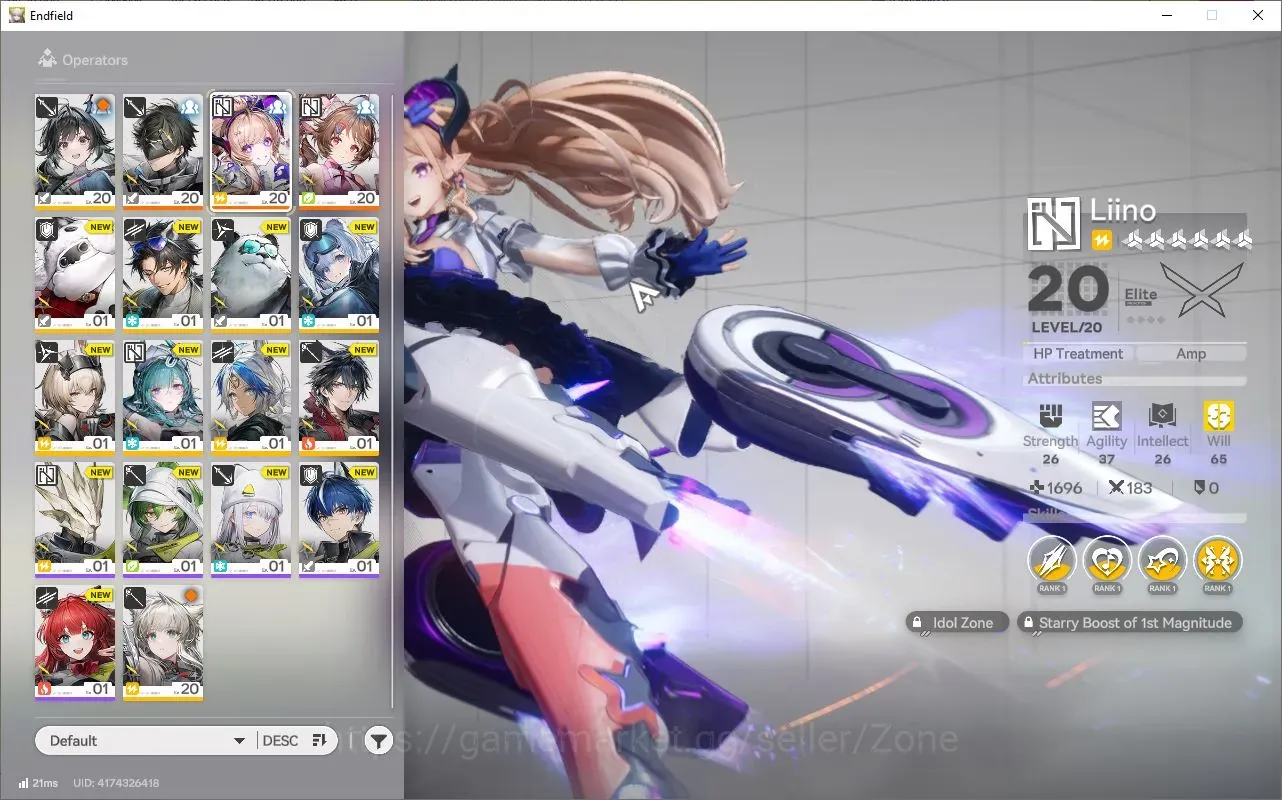Click the Attributes section heading

(x=1064, y=378)
